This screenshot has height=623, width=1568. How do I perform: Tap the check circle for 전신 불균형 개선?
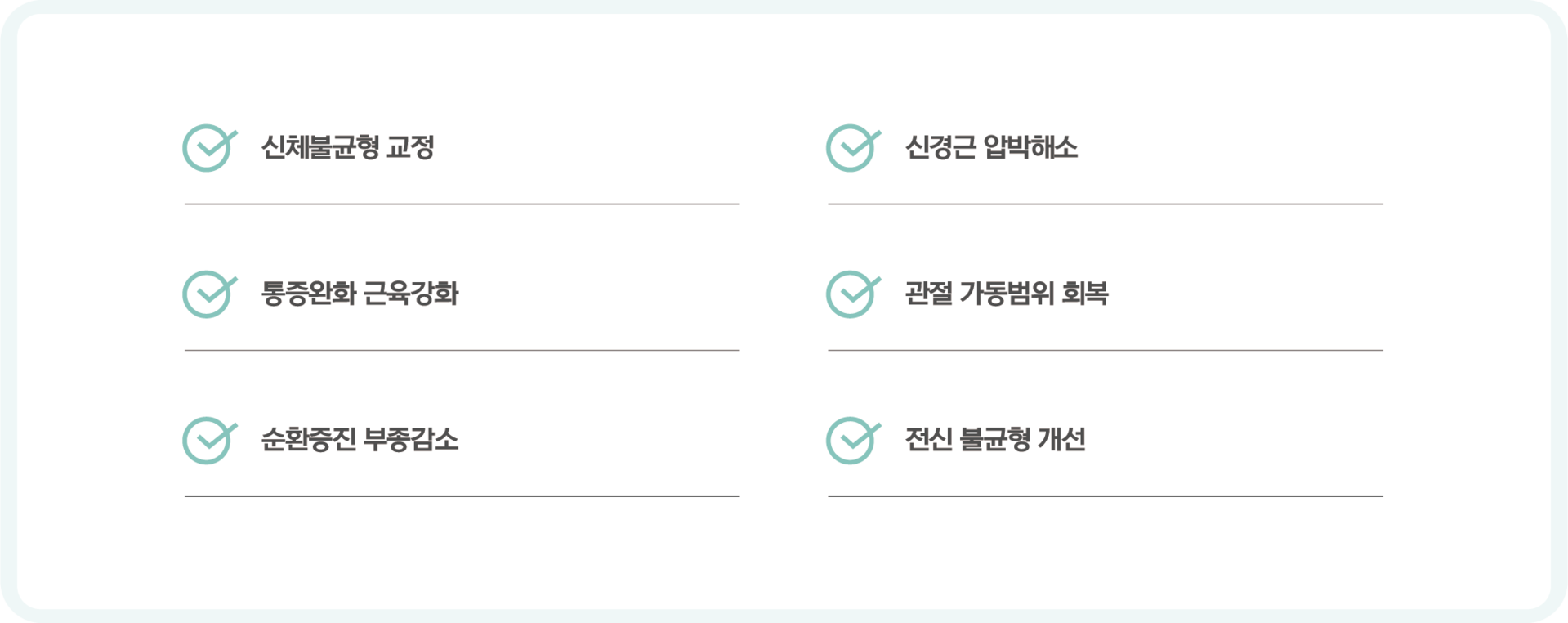coord(852,441)
